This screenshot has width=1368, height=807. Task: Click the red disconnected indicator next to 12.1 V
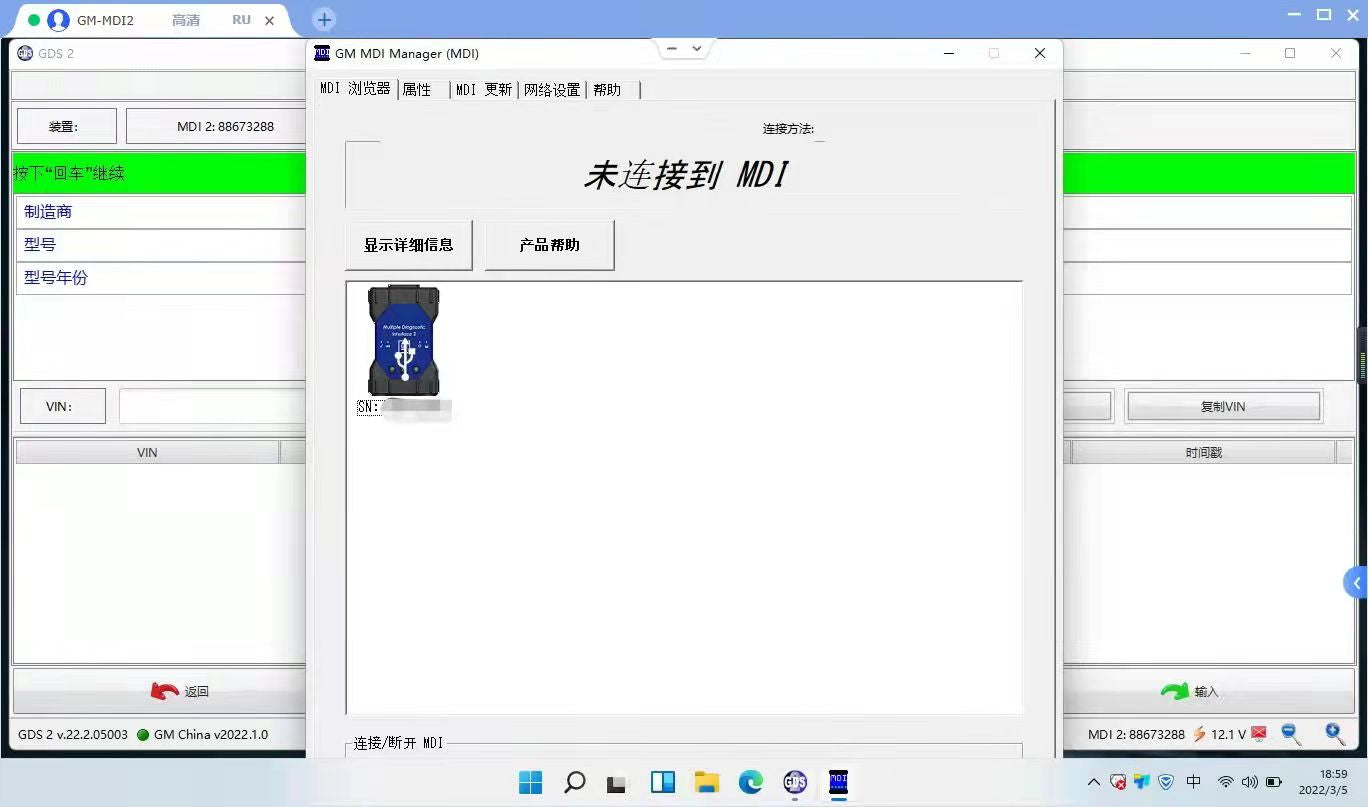coord(1259,735)
